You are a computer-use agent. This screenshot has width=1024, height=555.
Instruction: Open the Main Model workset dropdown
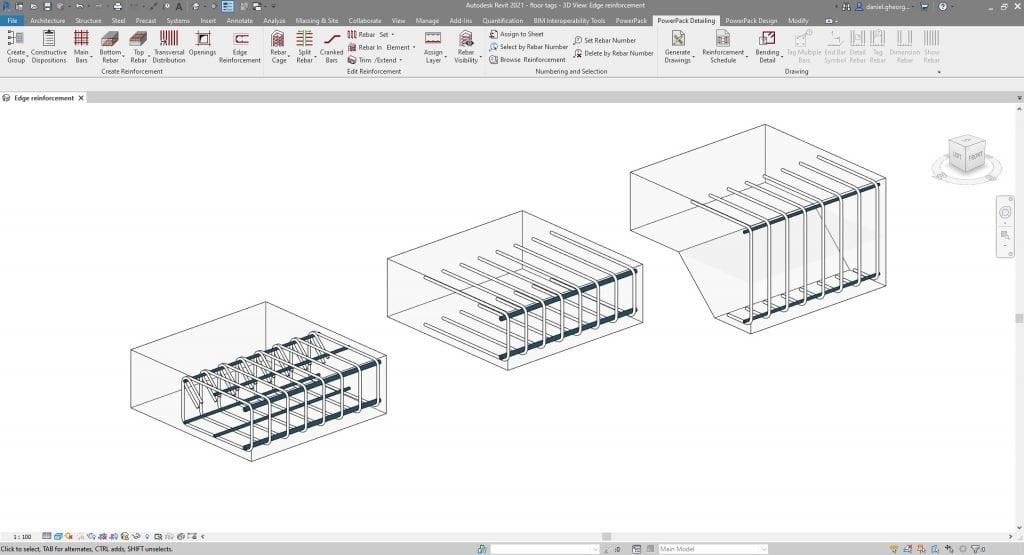coord(712,549)
